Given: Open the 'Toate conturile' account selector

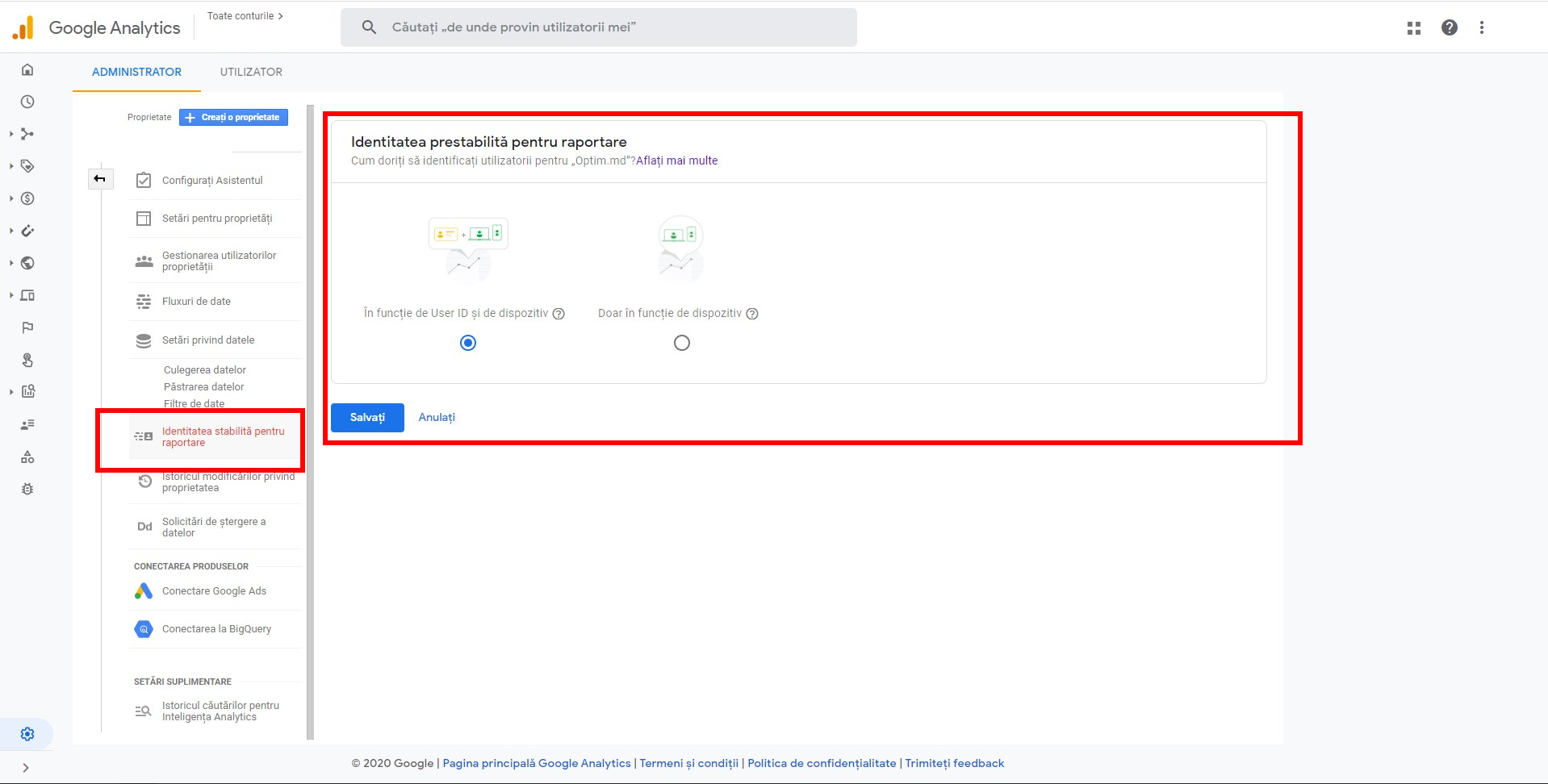Looking at the screenshot, I should (x=245, y=16).
